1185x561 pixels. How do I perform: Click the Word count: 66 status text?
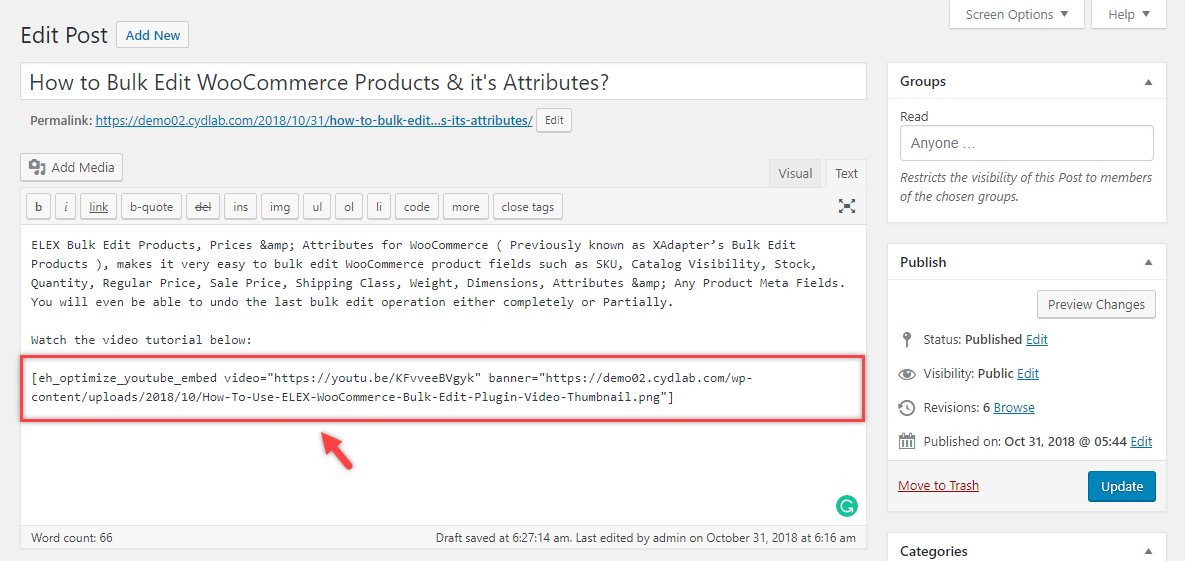pos(72,538)
